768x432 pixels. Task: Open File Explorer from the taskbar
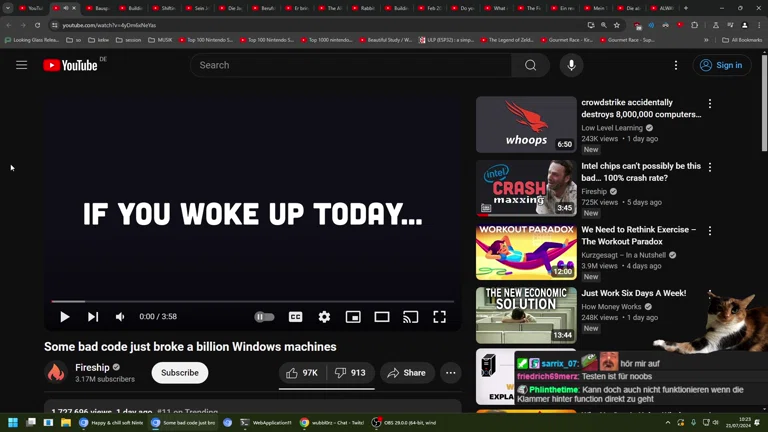tap(66, 422)
